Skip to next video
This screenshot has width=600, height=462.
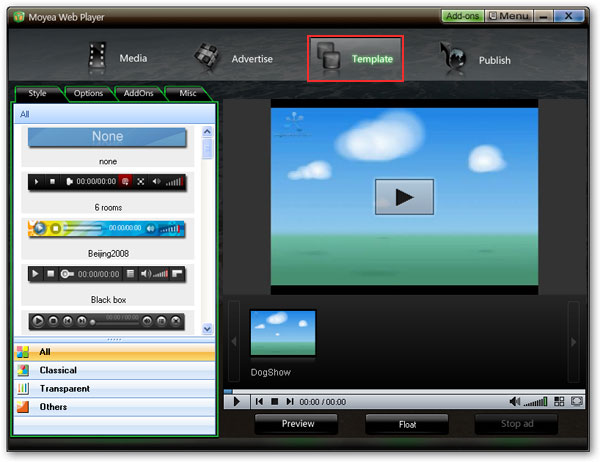(290, 402)
